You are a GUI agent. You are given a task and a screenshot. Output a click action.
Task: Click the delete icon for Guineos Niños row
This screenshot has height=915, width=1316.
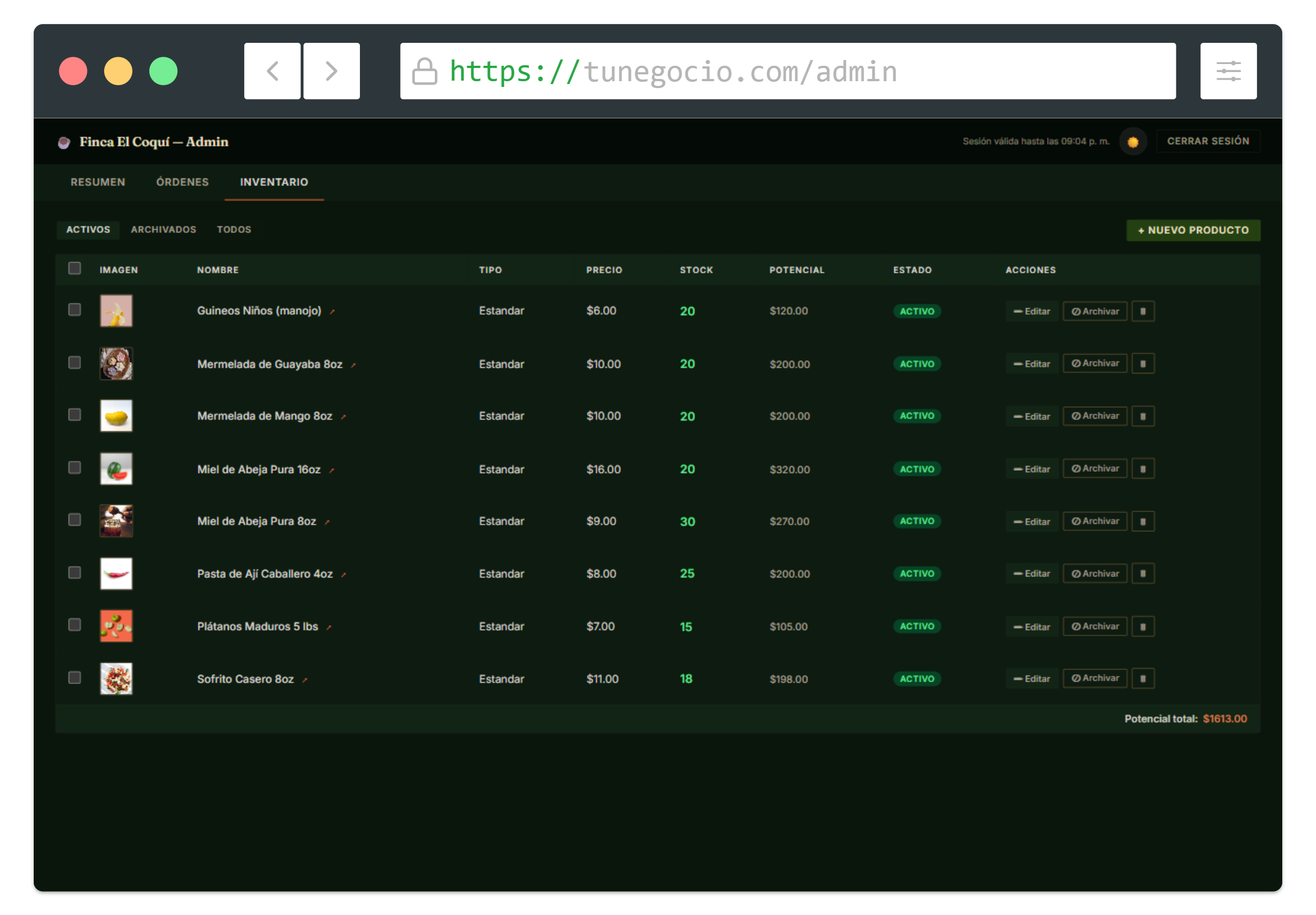(x=1142, y=311)
